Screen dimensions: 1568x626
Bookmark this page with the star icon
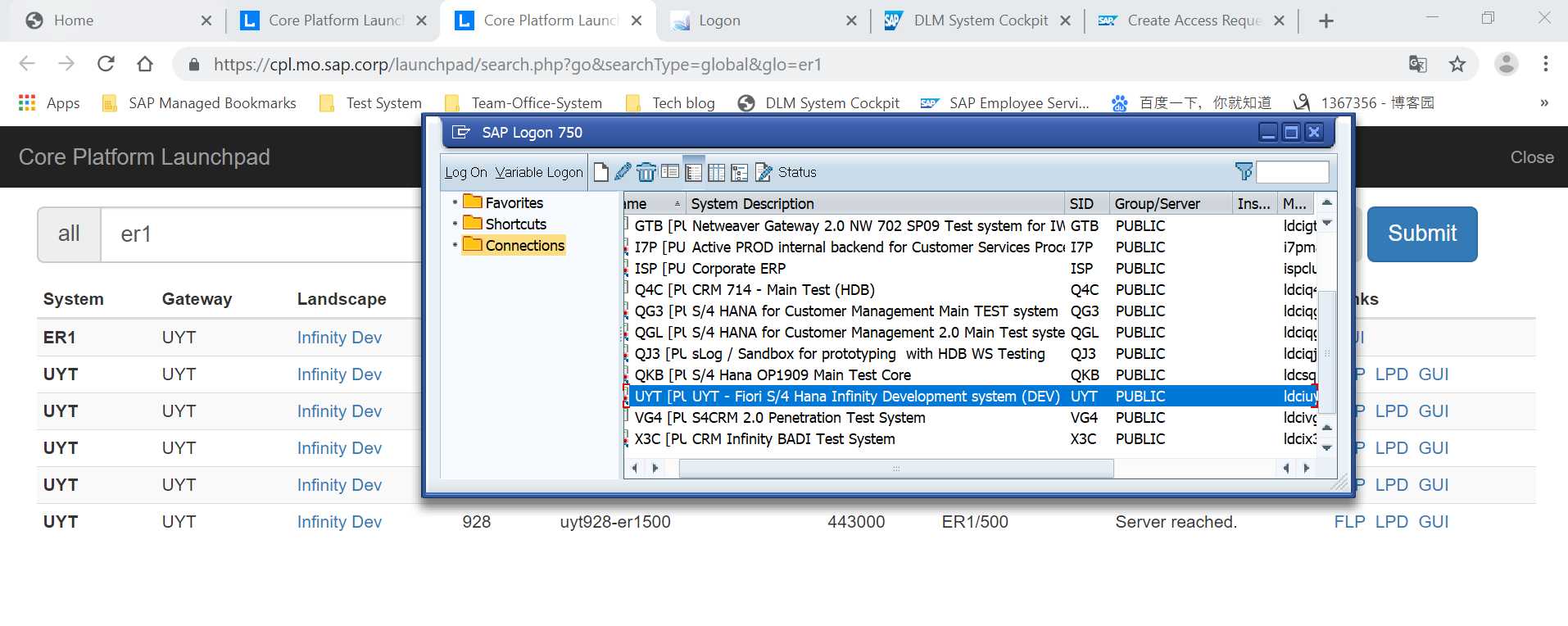pos(1457,64)
